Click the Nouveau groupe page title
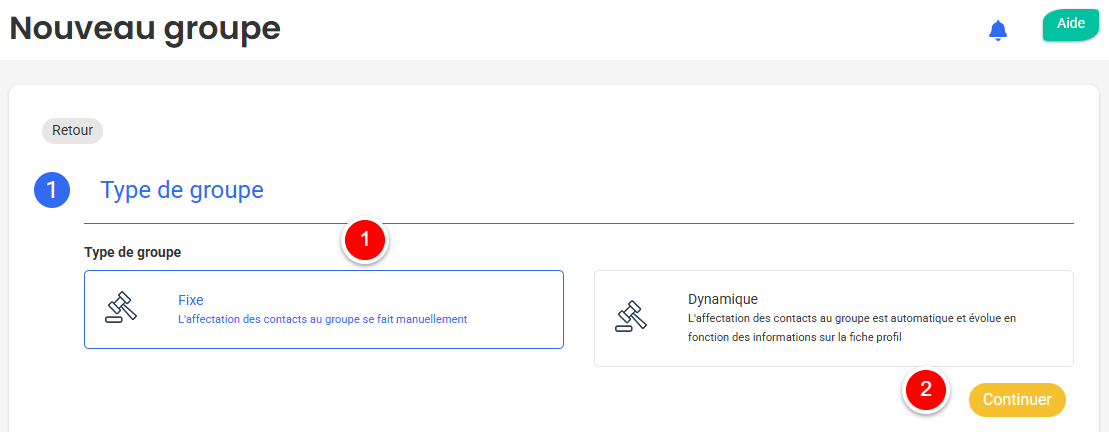Viewport: 1109px width, 432px height. pyautogui.click(x=145, y=29)
